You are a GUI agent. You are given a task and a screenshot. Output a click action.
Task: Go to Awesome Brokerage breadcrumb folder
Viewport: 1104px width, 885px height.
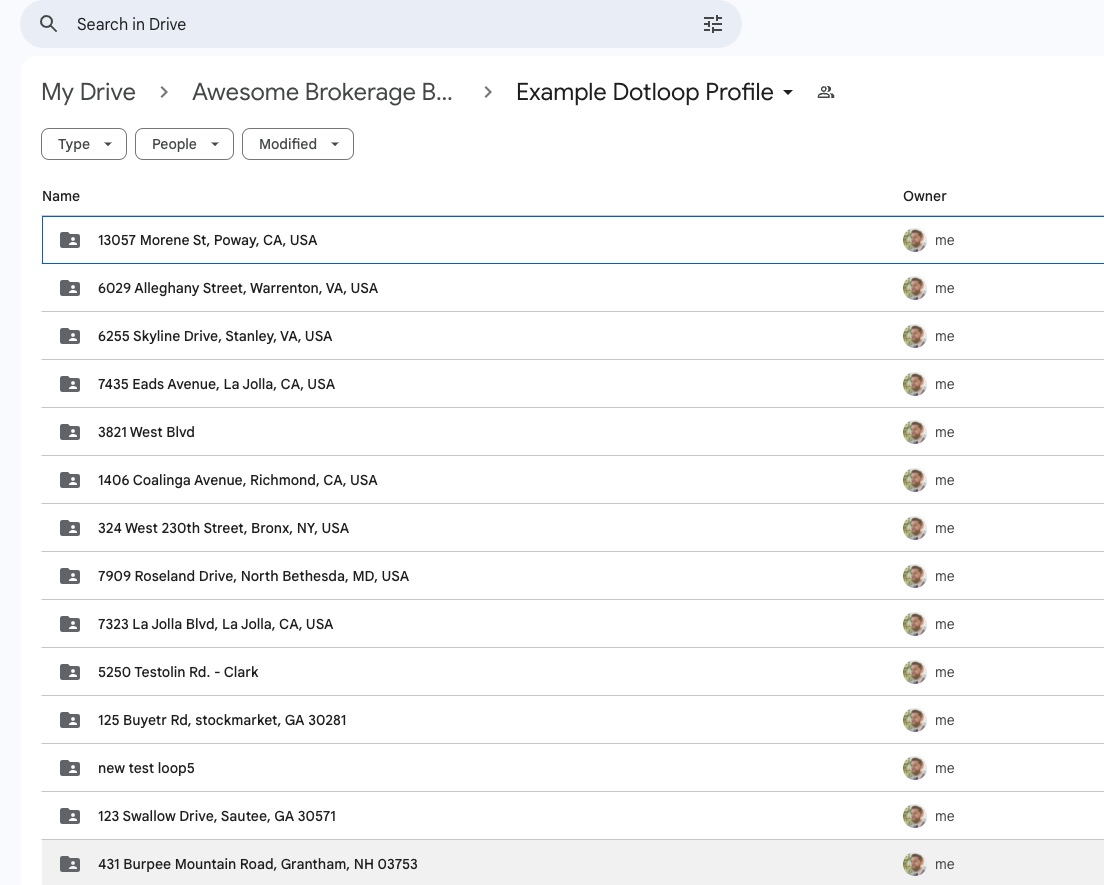click(x=322, y=92)
